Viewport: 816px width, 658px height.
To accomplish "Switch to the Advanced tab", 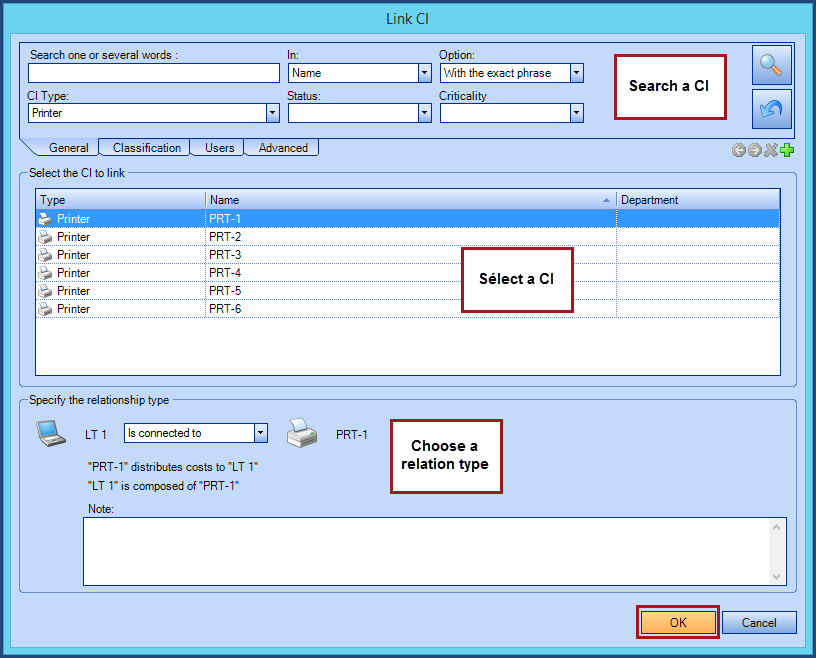I will click(281, 147).
